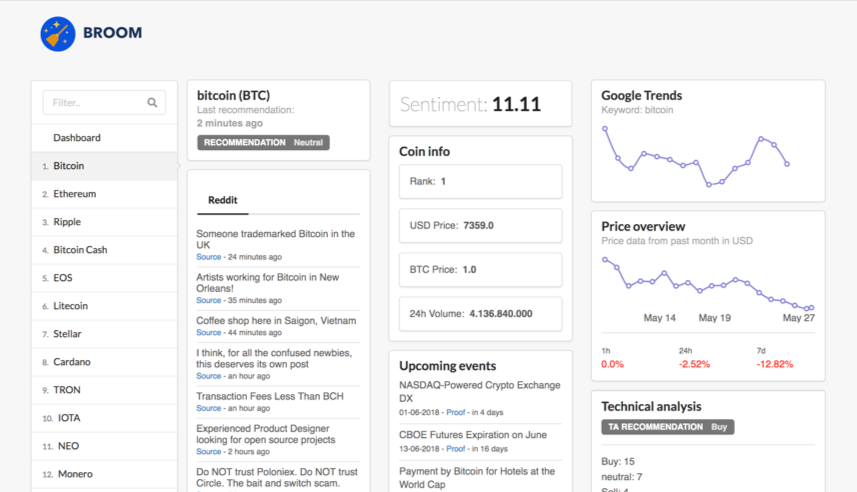Image resolution: width=857 pixels, height=492 pixels.
Task: Click the Rank: 1 field
Action: (480, 181)
